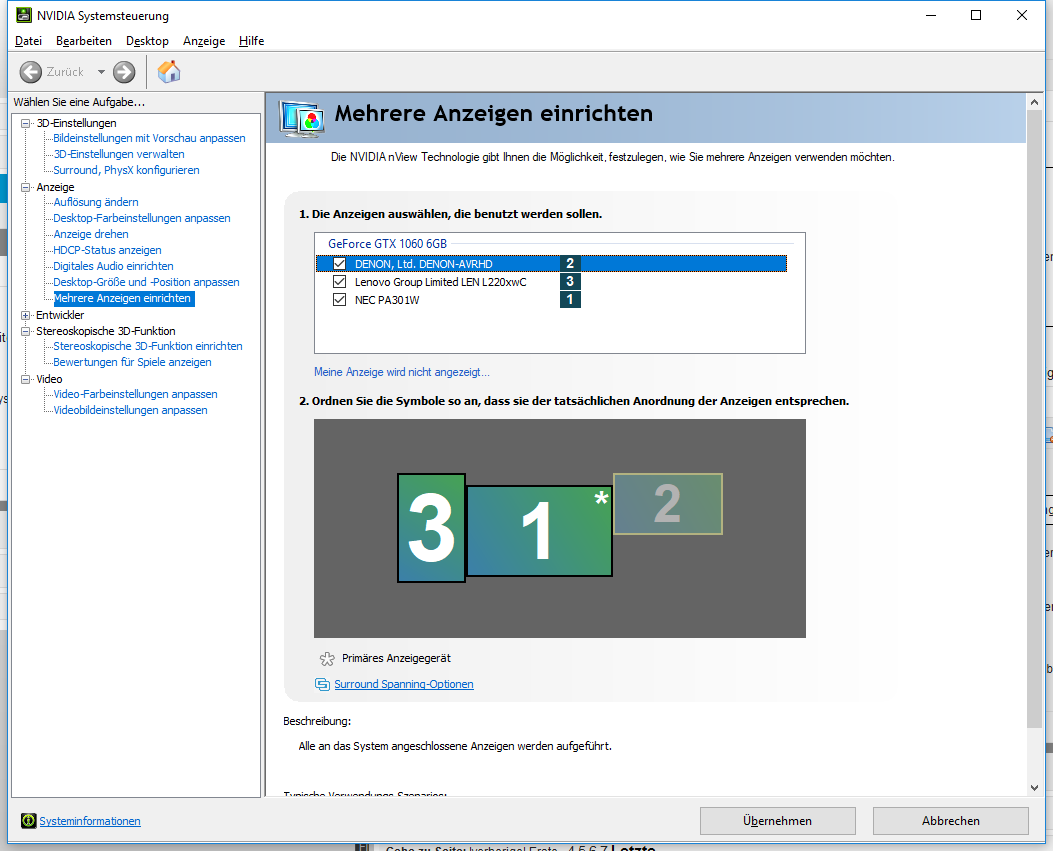The image size is (1053, 851).
Task: Open the Datei menu
Action: (x=28, y=41)
